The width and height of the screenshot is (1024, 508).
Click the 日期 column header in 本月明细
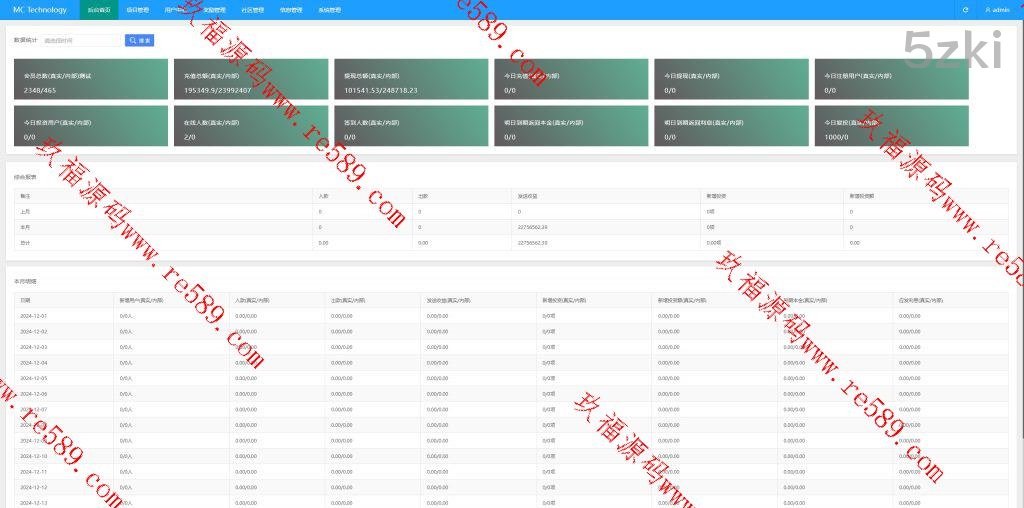tap(26, 300)
